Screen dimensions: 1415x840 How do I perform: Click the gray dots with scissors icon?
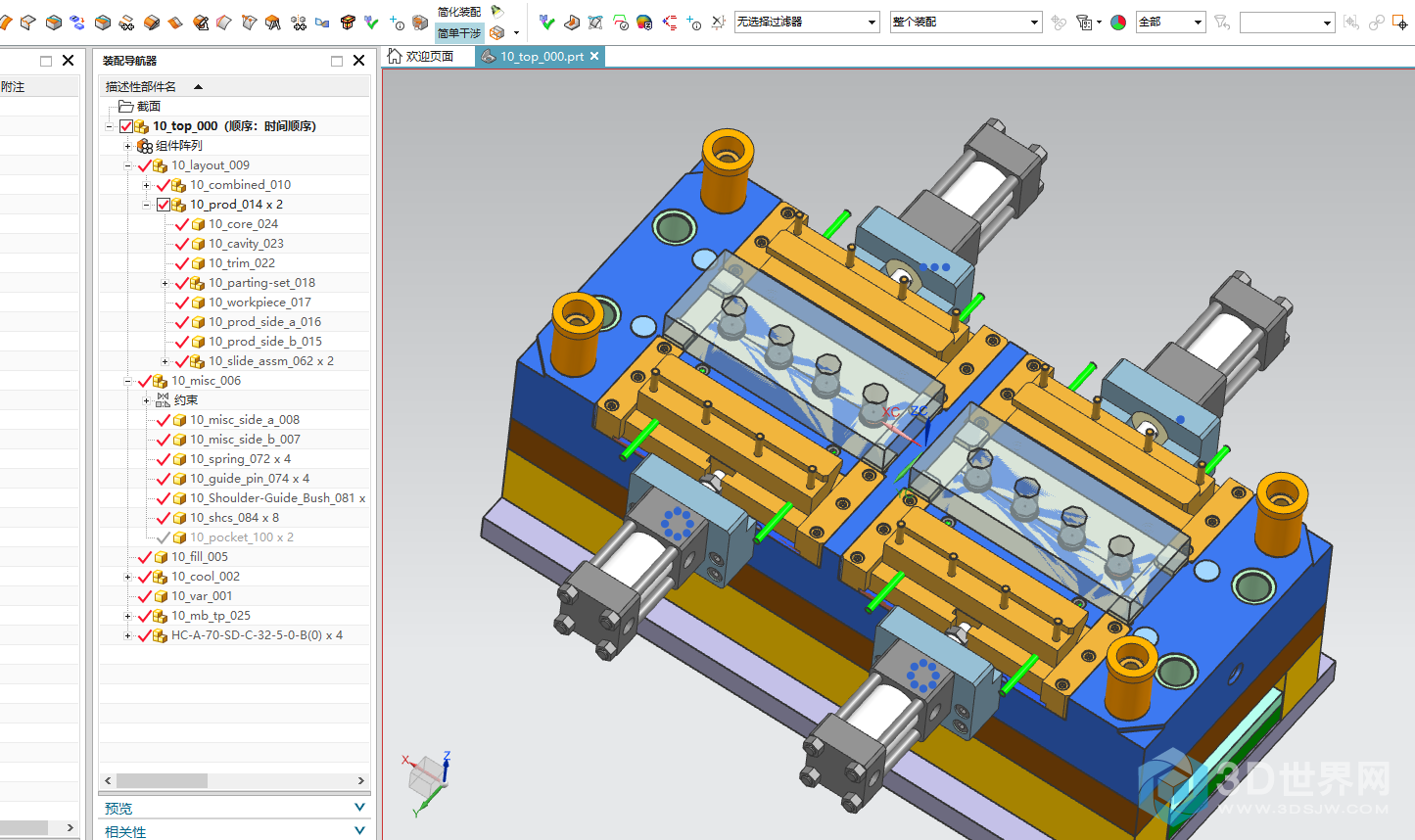coord(299,23)
